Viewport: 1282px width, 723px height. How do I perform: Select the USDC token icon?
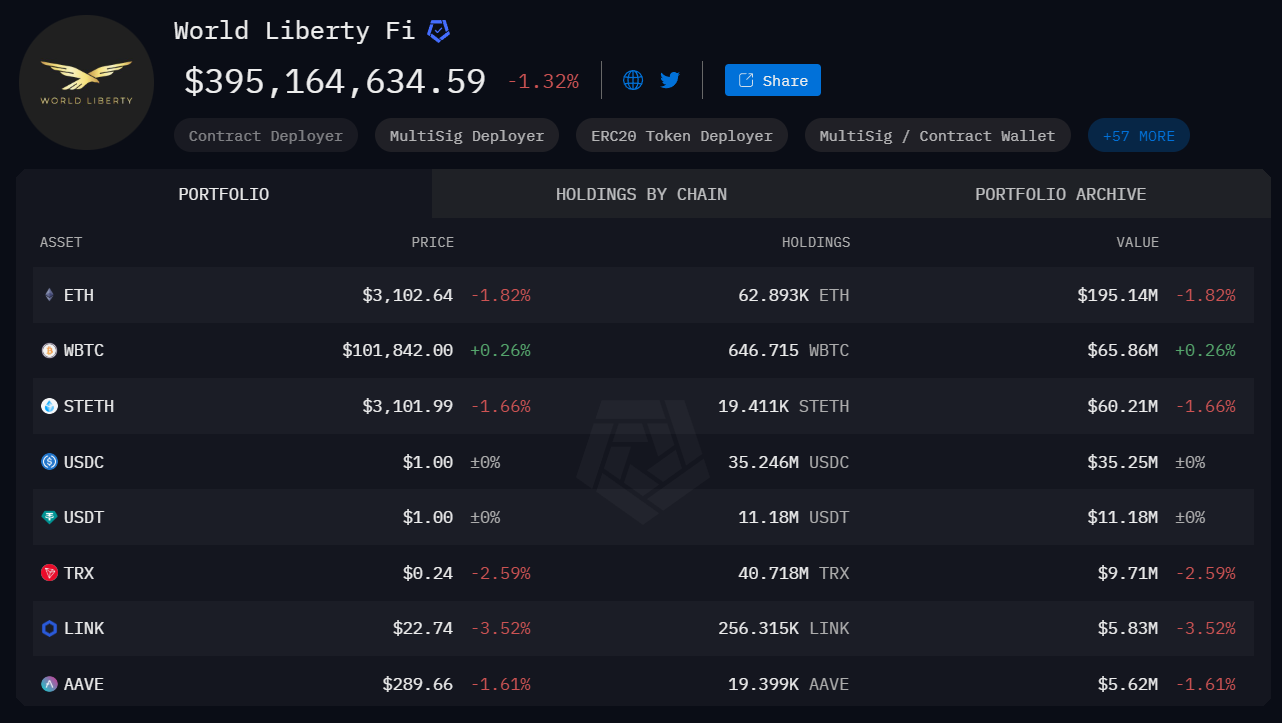tap(49, 462)
